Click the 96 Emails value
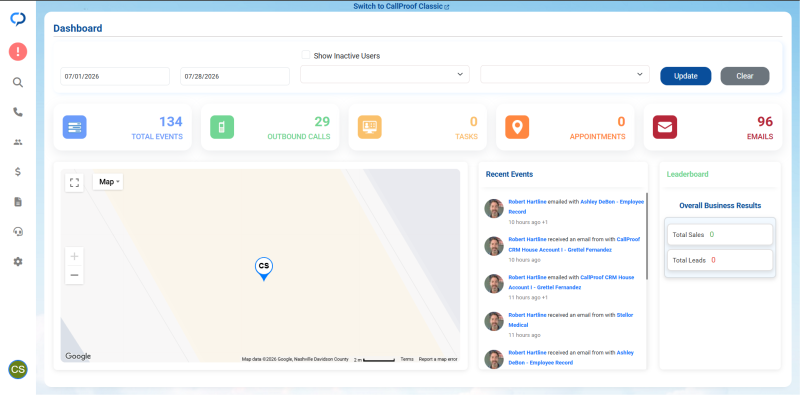This screenshot has height=395, width=800. tap(765, 121)
